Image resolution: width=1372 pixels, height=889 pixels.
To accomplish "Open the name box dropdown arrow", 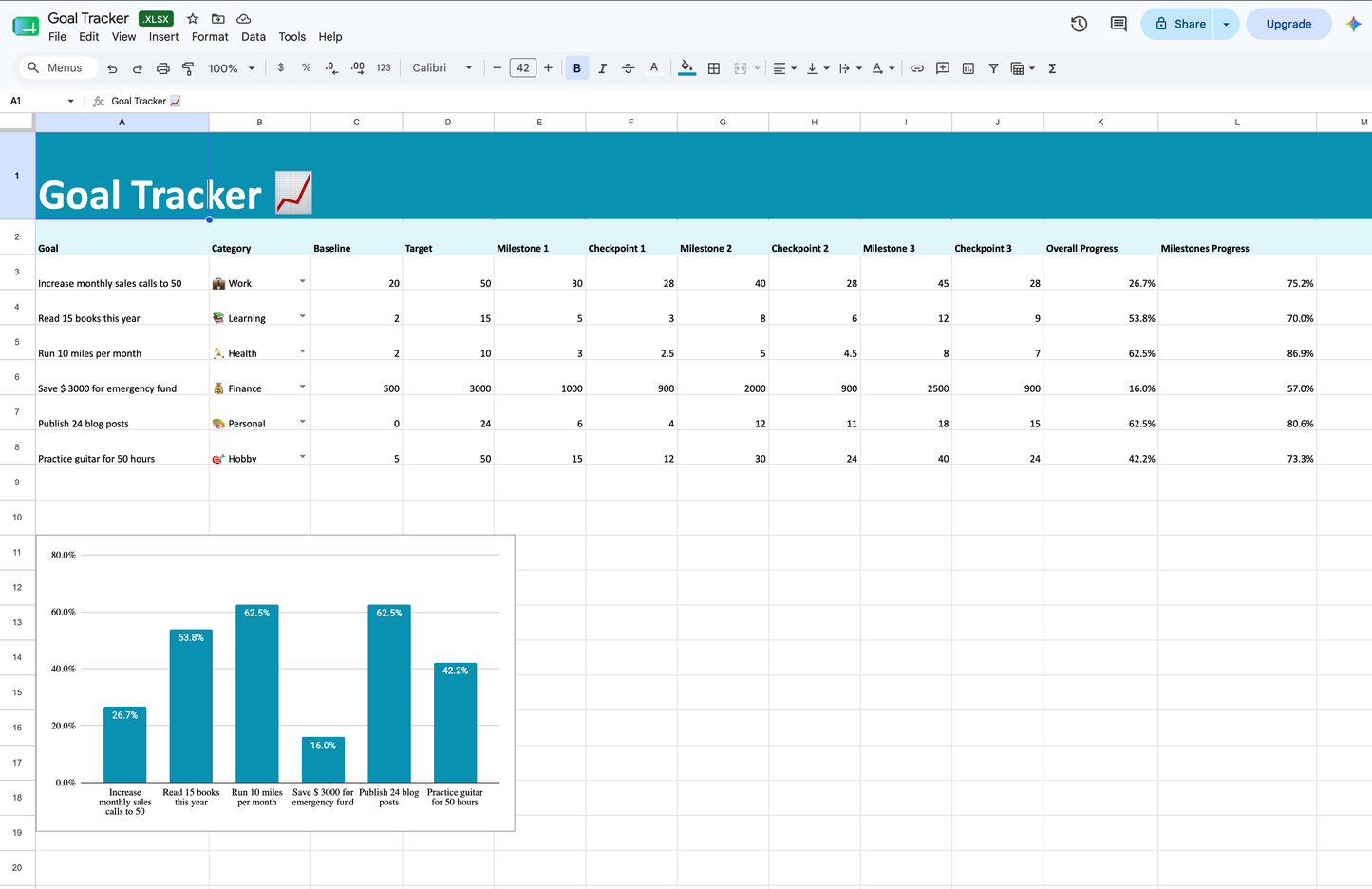I will point(70,101).
